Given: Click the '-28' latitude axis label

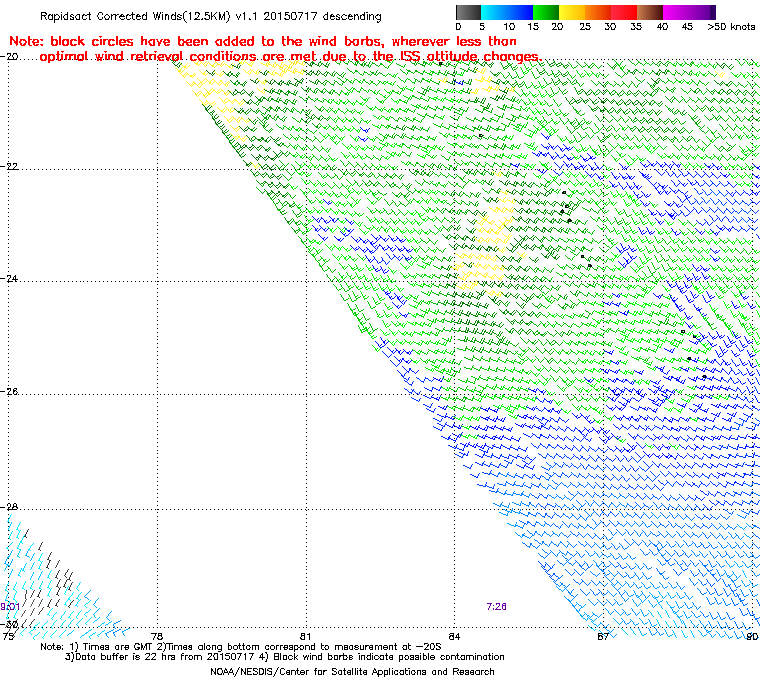Looking at the screenshot, I should point(9,507).
